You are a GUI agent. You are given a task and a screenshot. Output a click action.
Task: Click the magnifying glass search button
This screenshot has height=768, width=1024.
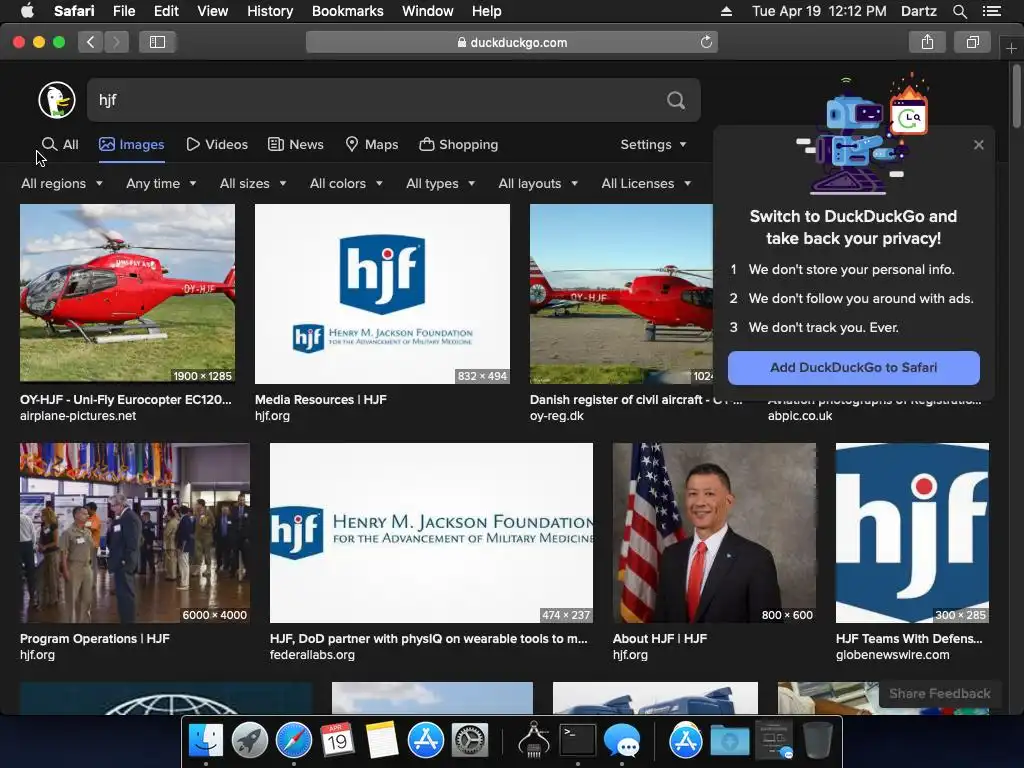(676, 100)
